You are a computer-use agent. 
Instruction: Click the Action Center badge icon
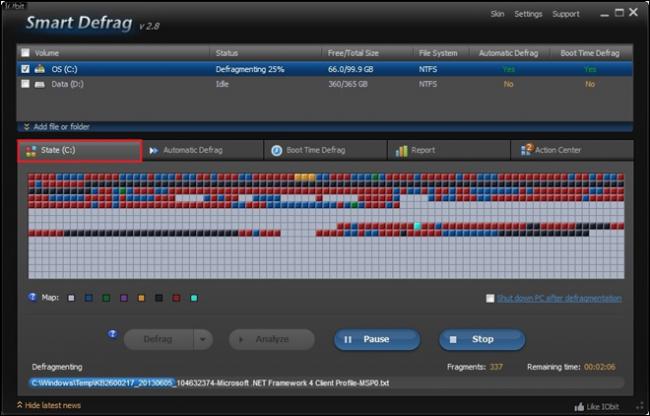[526, 150]
